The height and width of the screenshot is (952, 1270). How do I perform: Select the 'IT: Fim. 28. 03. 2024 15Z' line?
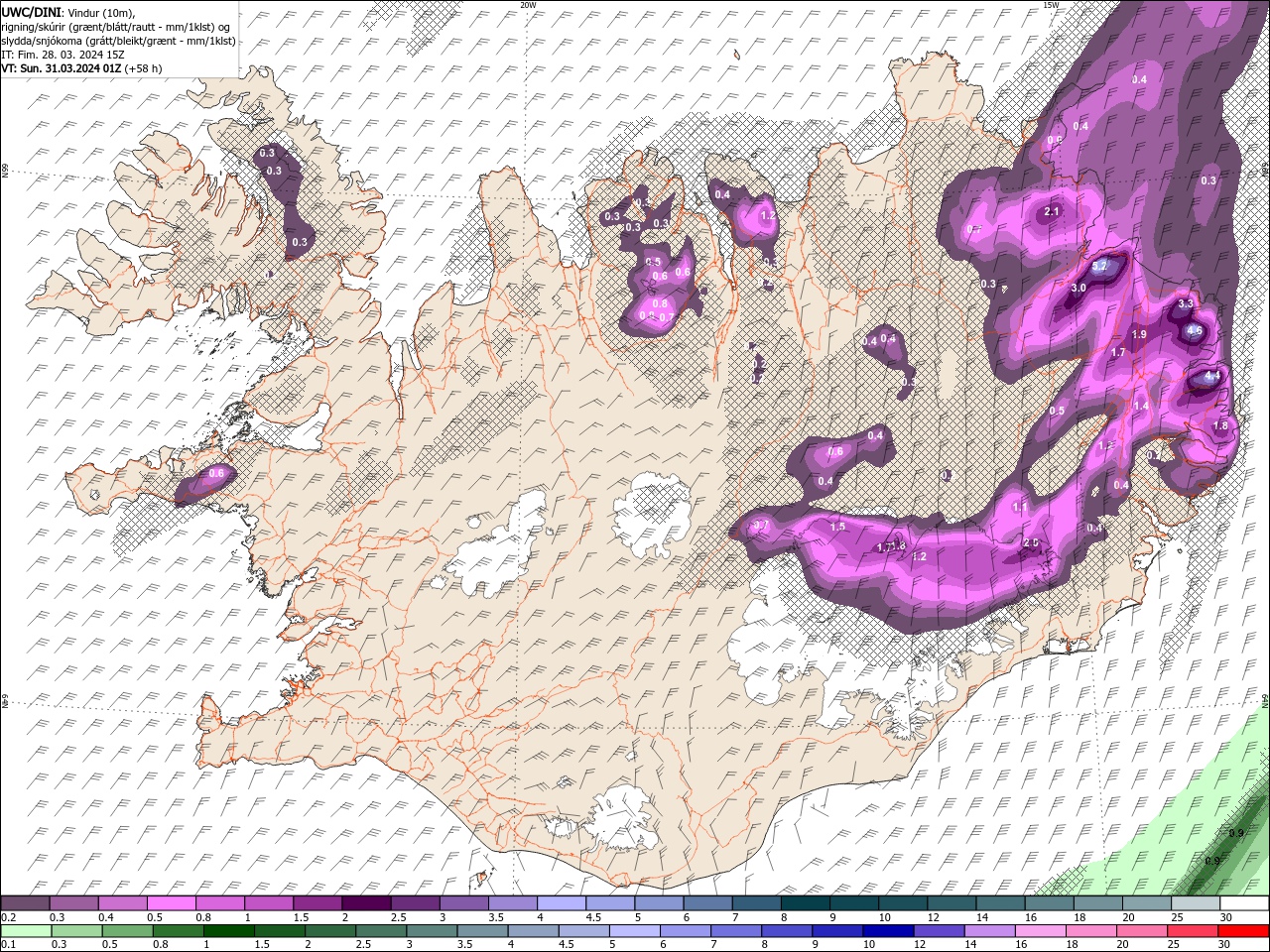tap(63, 55)
